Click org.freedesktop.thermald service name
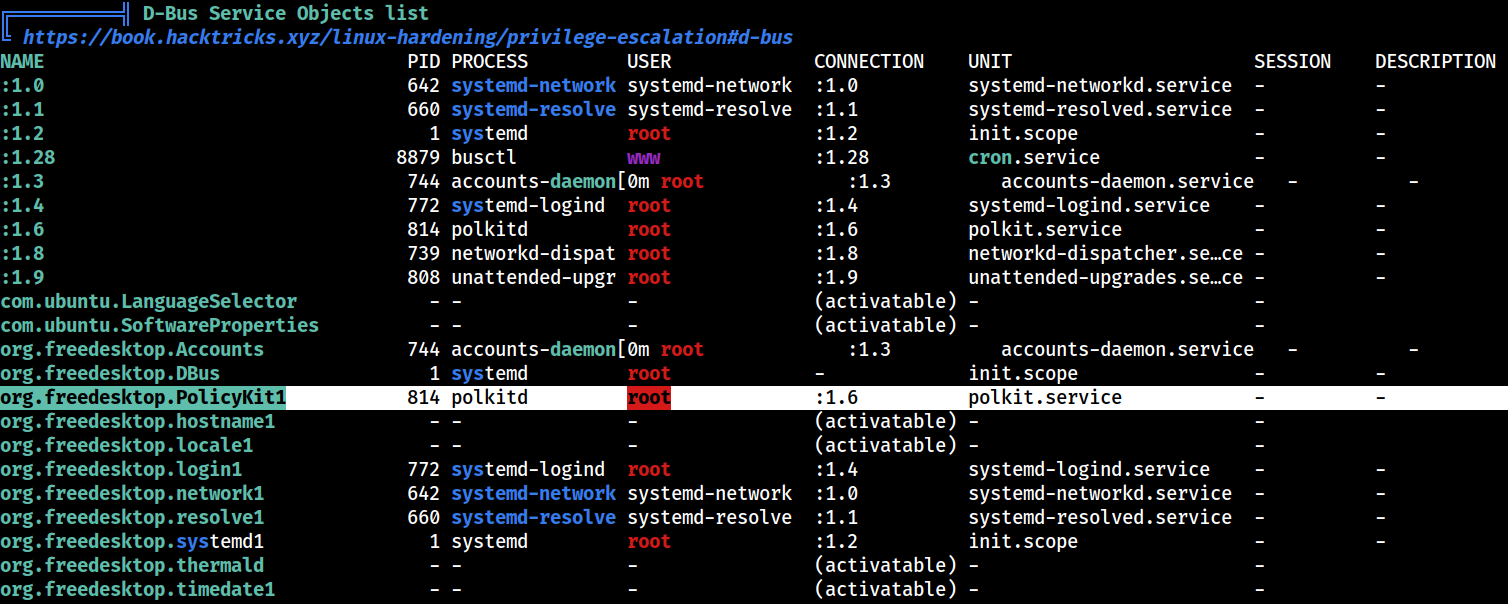 tap(132, 565)
